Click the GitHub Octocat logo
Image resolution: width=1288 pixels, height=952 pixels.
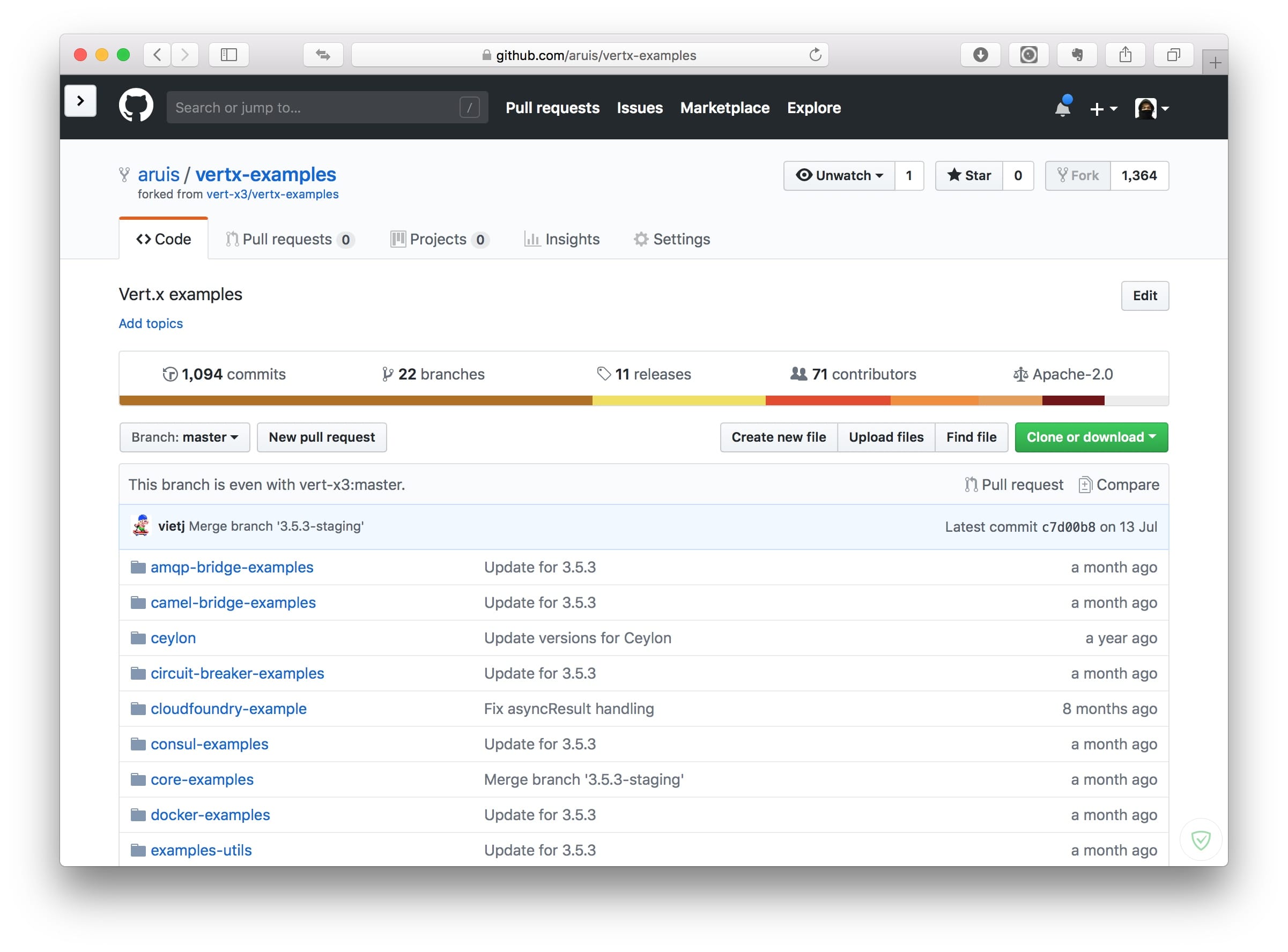click(136, 106)
